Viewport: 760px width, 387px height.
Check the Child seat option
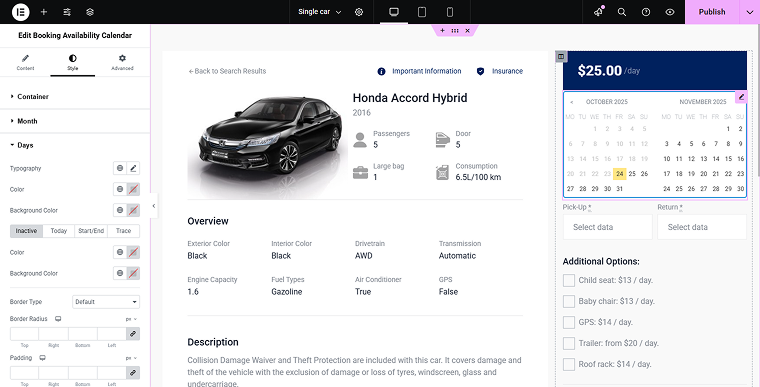(x=569, y=280)
